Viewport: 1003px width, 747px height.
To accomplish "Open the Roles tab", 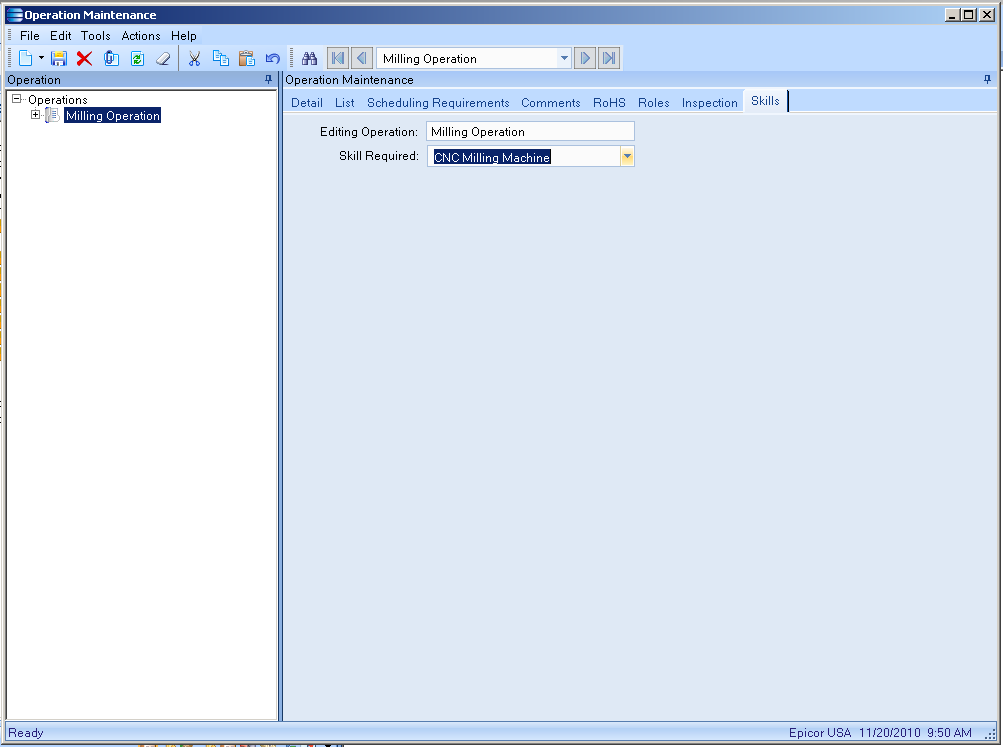I will (x=654, y=103).
